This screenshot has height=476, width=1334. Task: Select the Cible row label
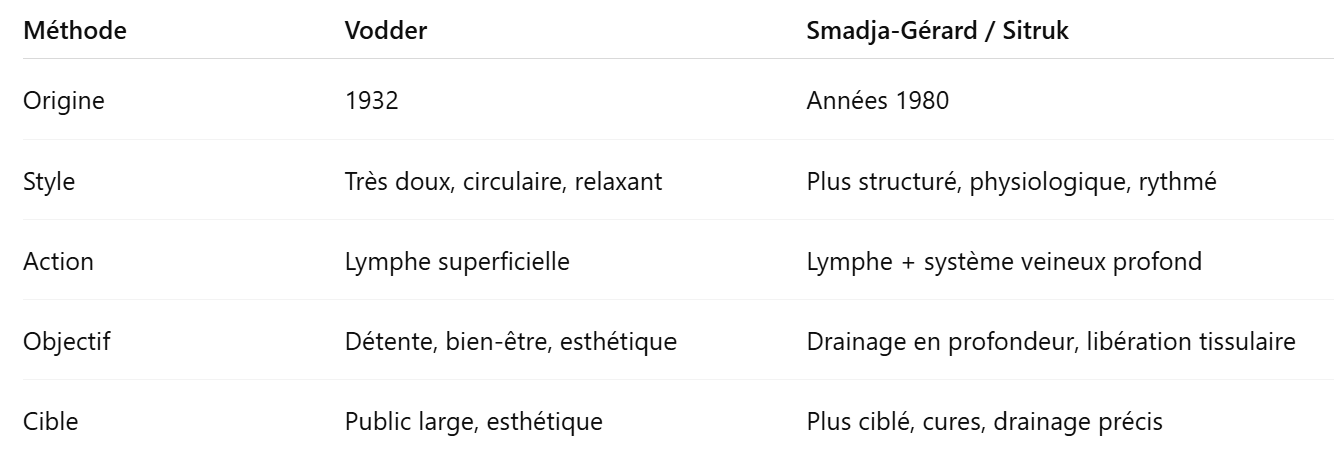[x=50, y=422]
